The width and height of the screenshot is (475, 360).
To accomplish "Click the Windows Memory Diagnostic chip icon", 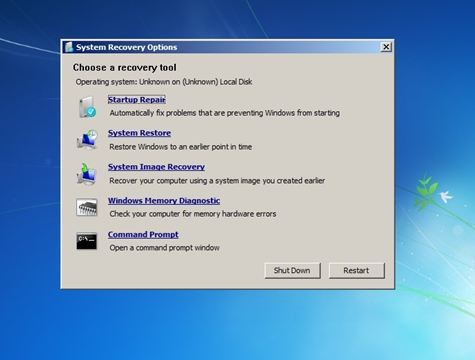I will tap(87, 207).
